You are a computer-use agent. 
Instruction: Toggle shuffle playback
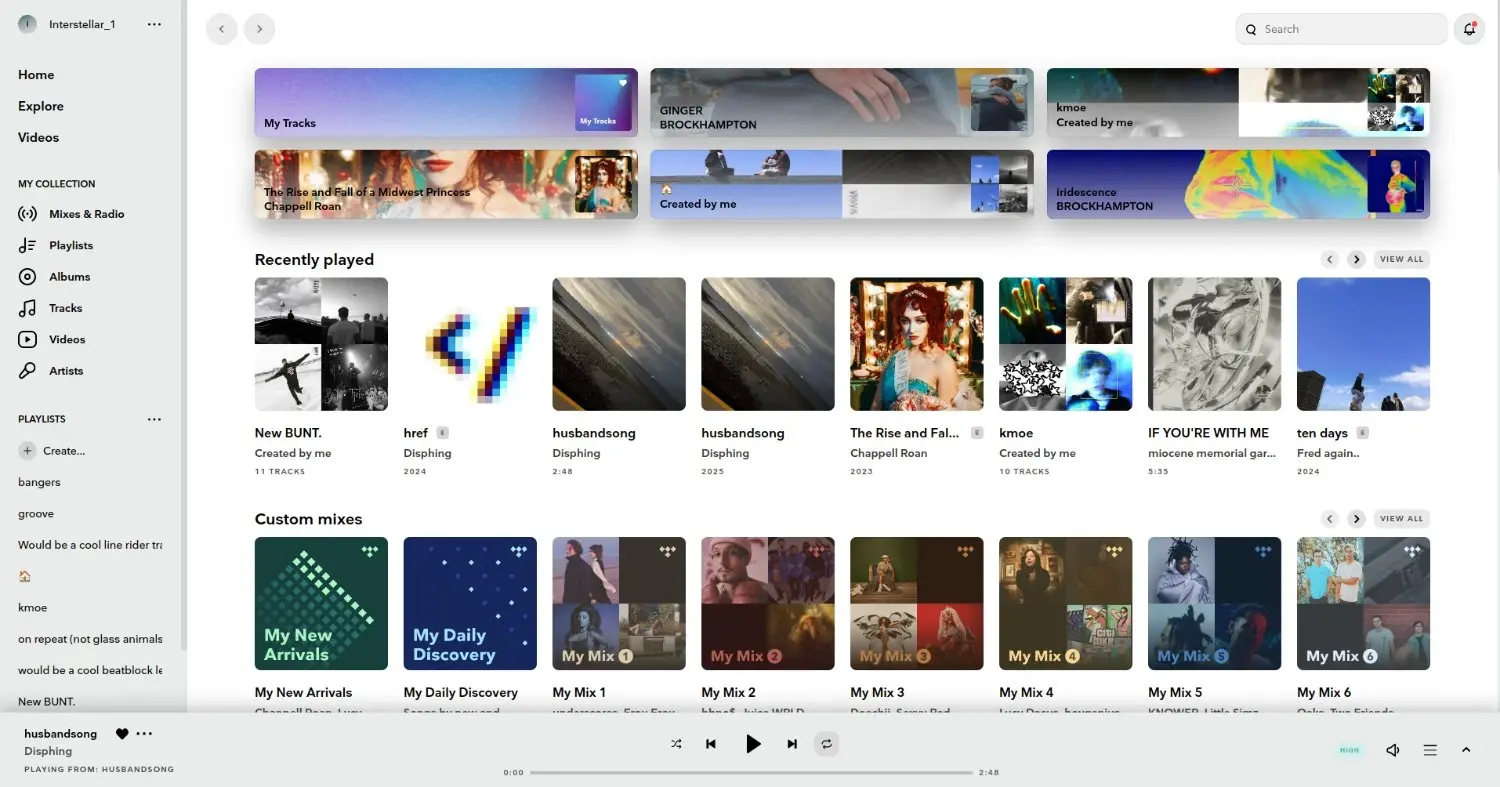click(676, 744)
